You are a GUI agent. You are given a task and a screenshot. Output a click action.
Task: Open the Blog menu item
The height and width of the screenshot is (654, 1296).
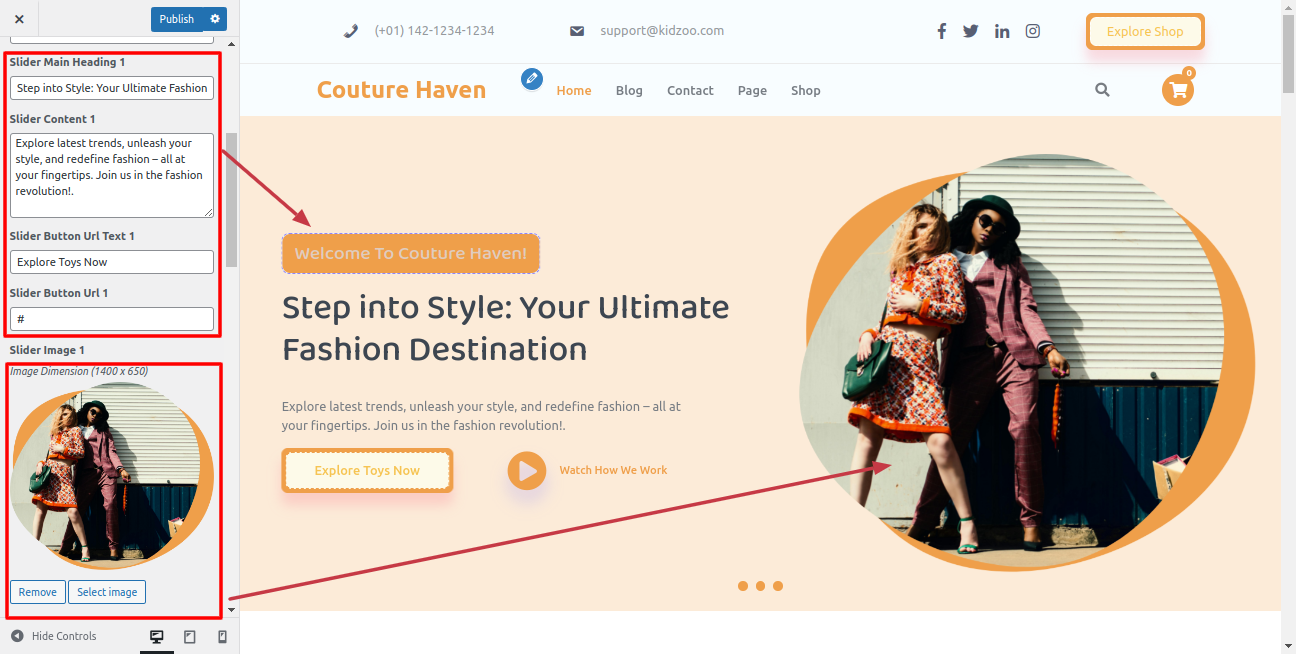pyautogui.click(x=629, y=91)
